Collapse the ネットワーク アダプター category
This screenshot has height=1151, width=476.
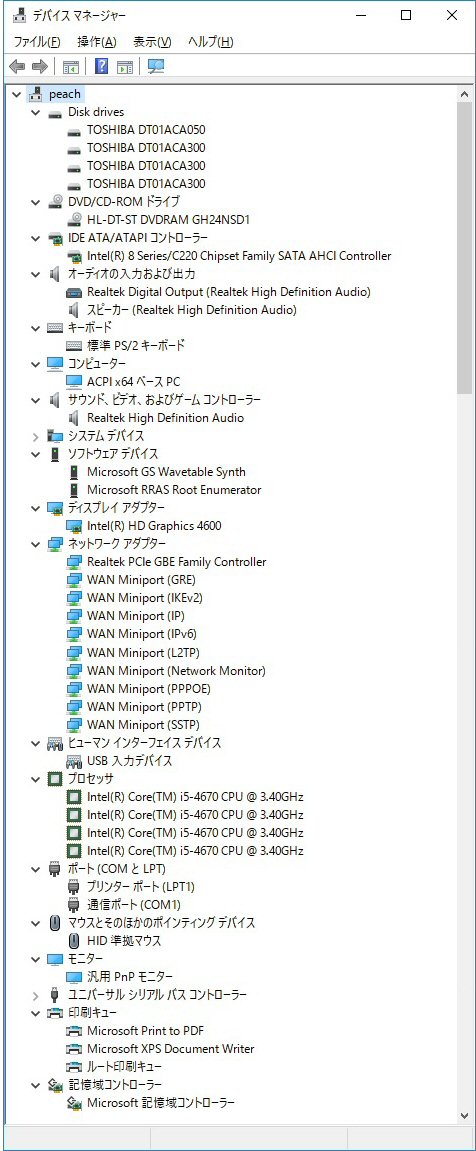tap(35, 544)
